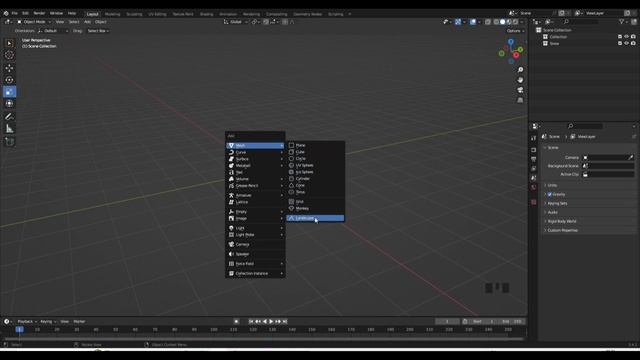
Task: Select the active Scale tool in the left toolbar
Action: (x=9, y=92)
